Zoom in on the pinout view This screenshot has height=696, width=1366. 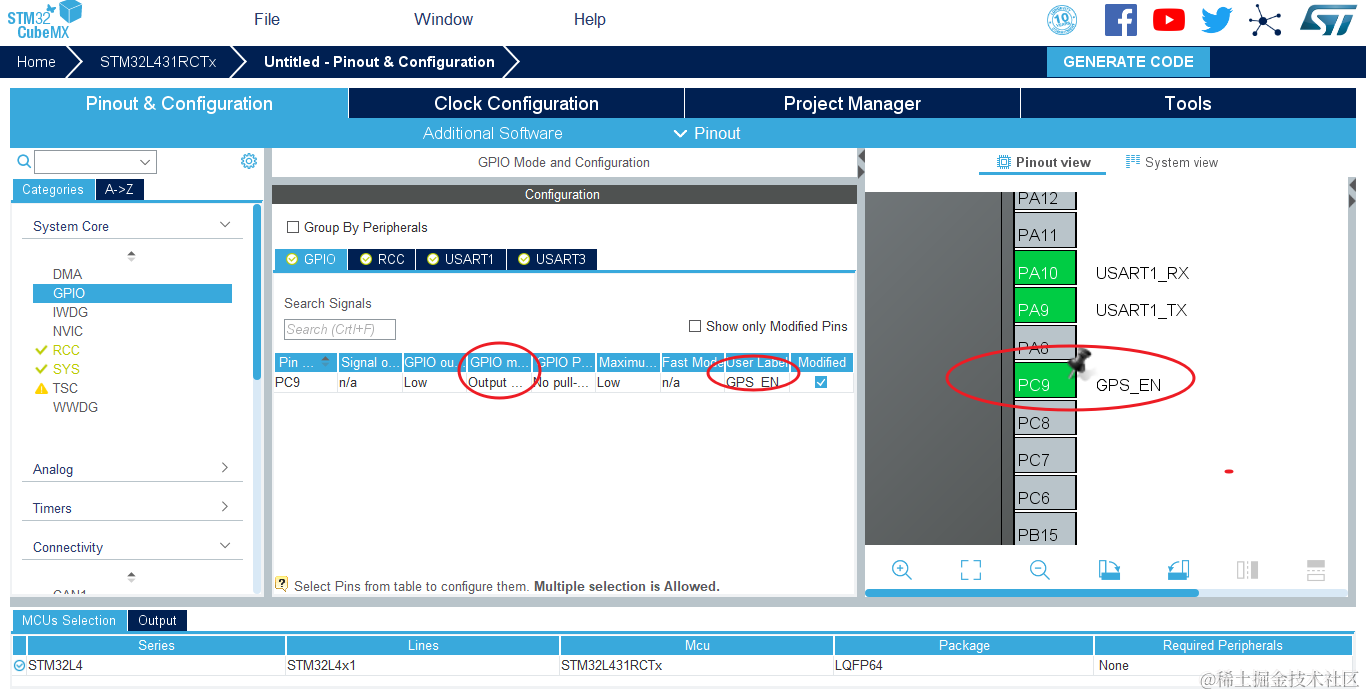coord(901,570)
